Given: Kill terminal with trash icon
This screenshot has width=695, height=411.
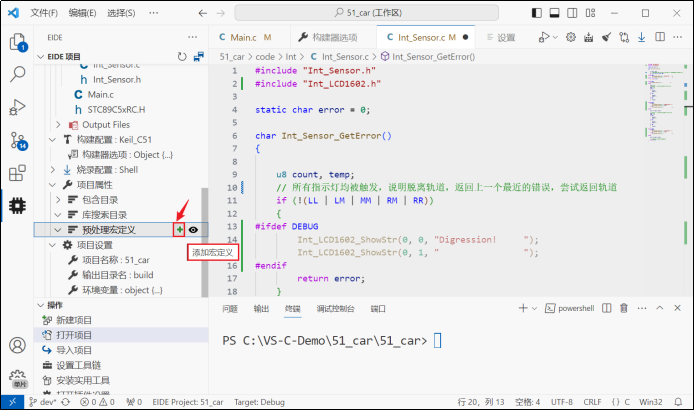Looking at the screenshot, I should click(x=624, y=308).
